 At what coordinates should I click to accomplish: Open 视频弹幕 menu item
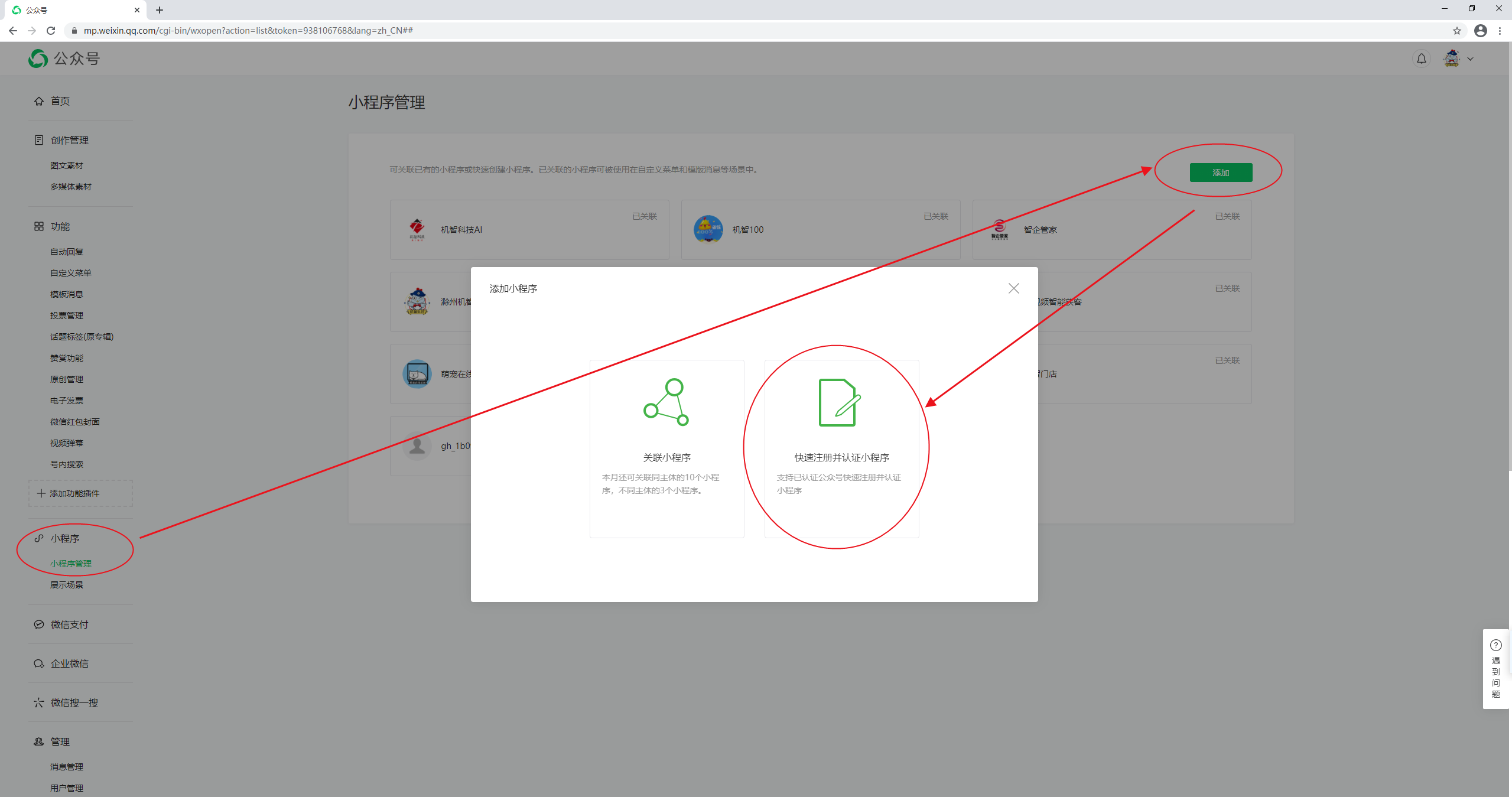[x=67, y=443]
